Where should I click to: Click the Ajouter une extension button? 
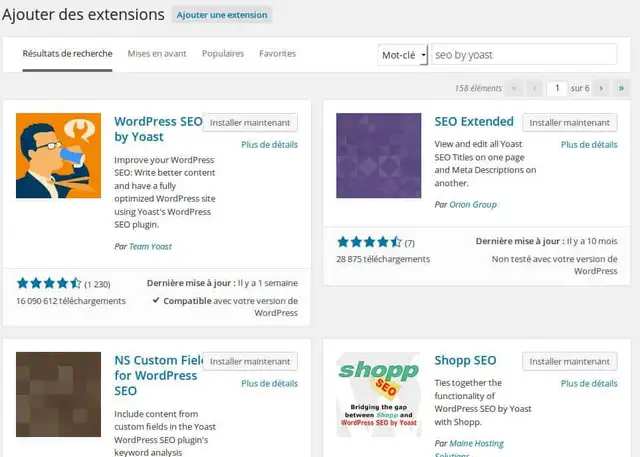222,15
